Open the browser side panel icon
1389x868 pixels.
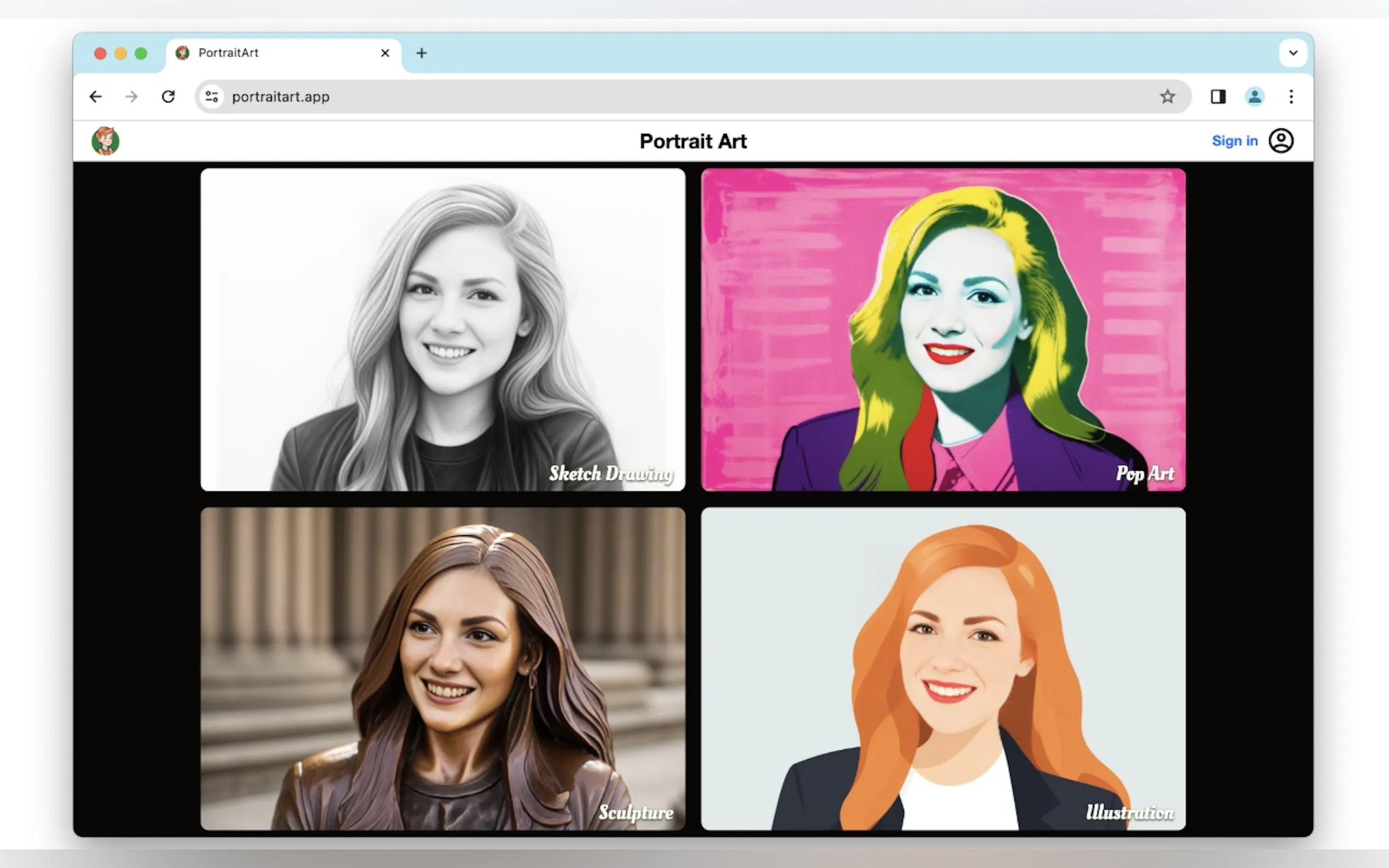pos(1218,96)
